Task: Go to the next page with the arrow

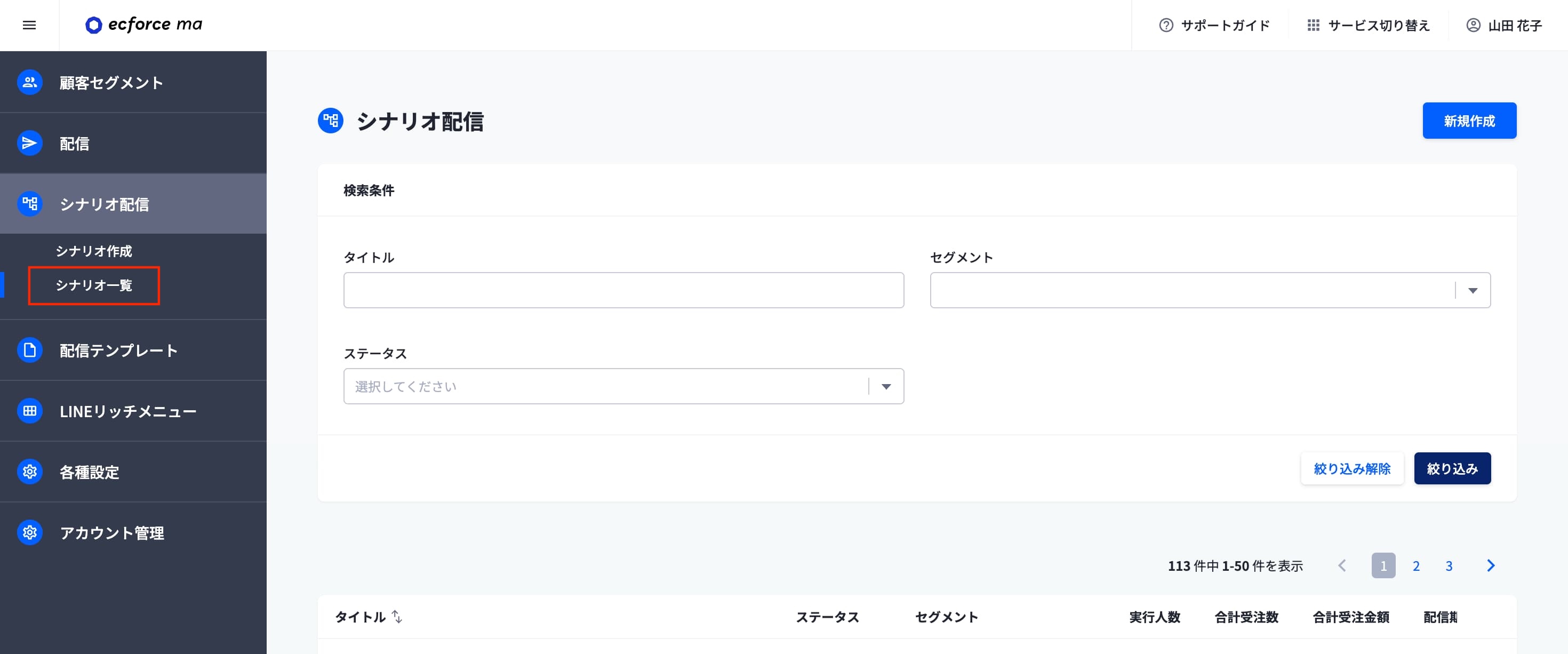Action: [x=1490, y=565]
